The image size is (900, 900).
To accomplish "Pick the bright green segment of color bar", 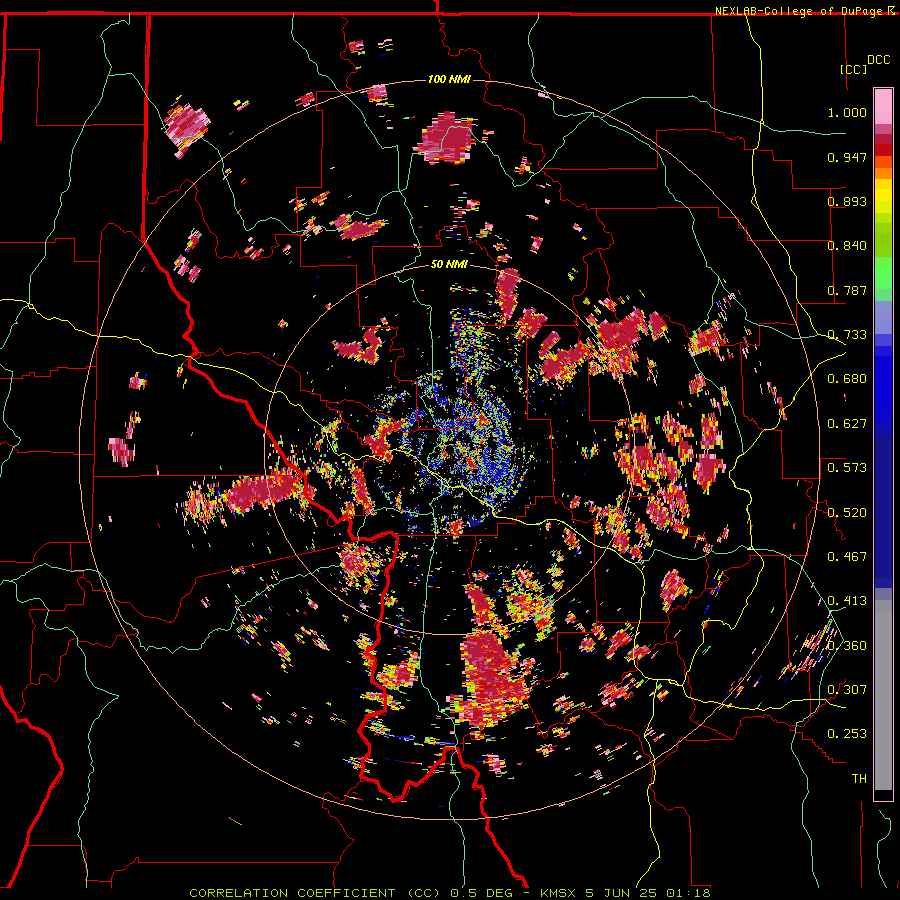I will [883, 273].
